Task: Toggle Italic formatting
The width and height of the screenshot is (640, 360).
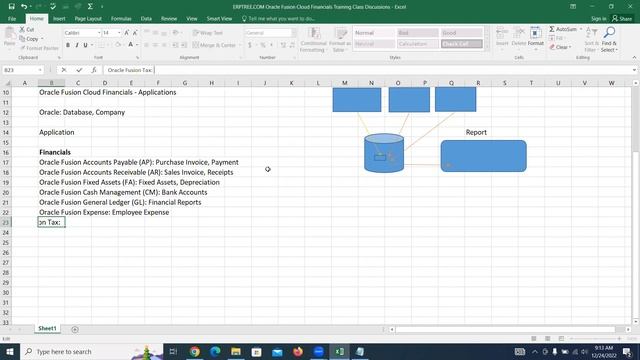Action: point(77,45)
